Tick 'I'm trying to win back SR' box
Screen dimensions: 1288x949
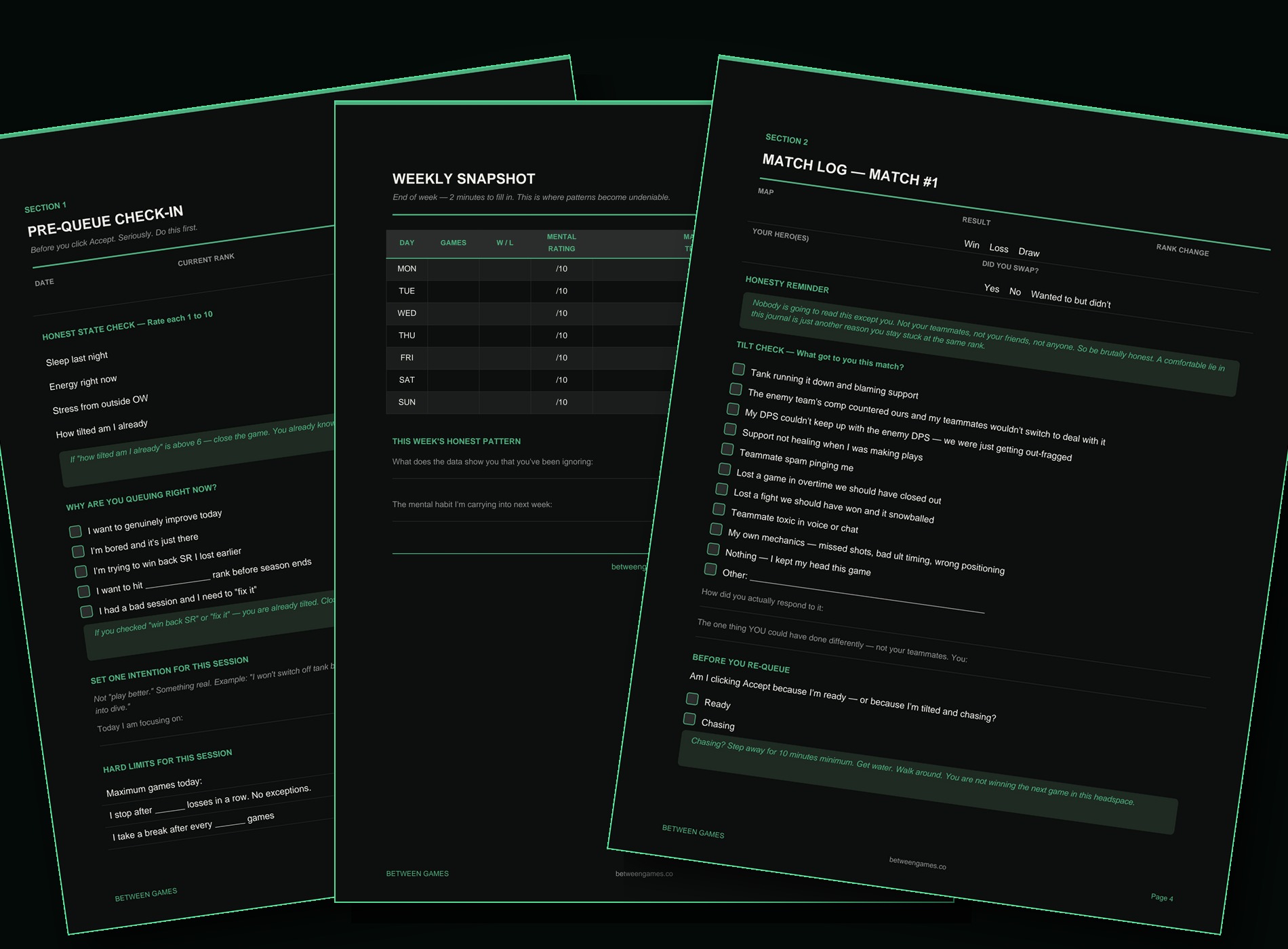tap(81, 571)
